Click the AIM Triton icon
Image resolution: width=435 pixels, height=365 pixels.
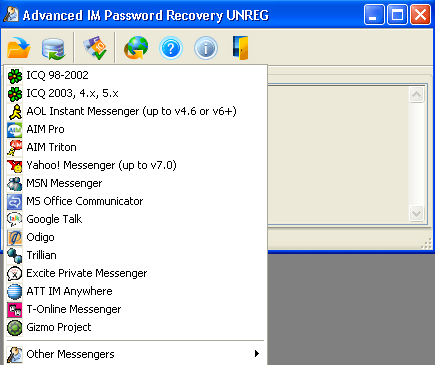[x=15, y=148]
